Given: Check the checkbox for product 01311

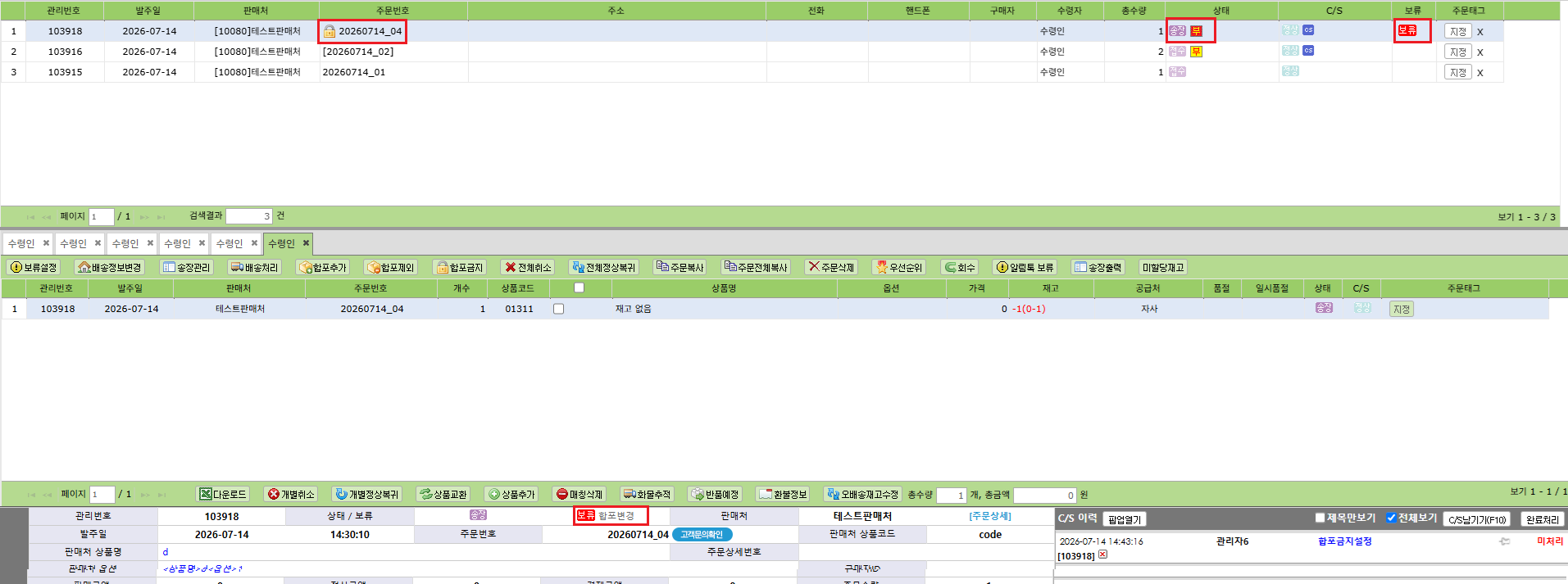Looking at the screenshot, I should 558,309.
